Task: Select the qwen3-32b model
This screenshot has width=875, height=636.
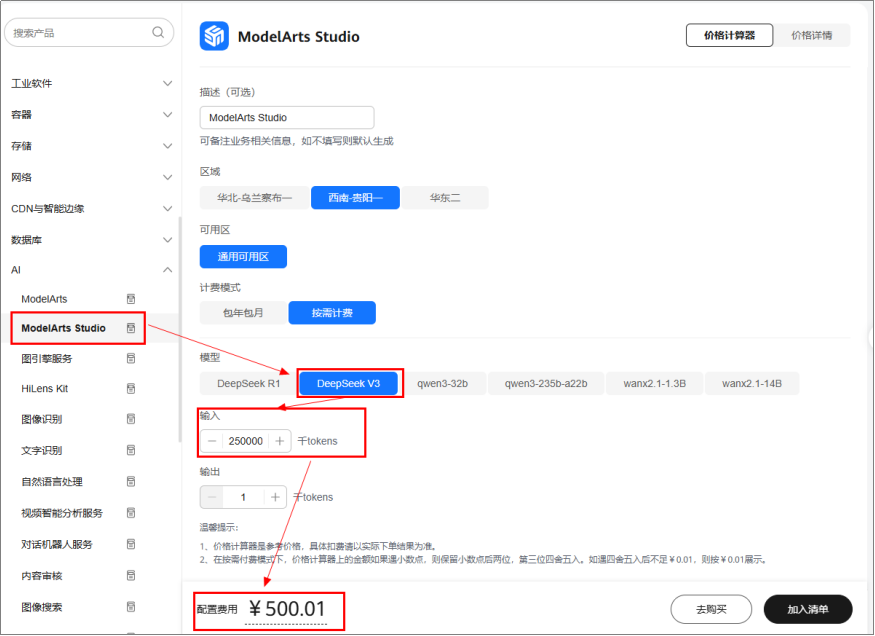Action: [443, 384]
